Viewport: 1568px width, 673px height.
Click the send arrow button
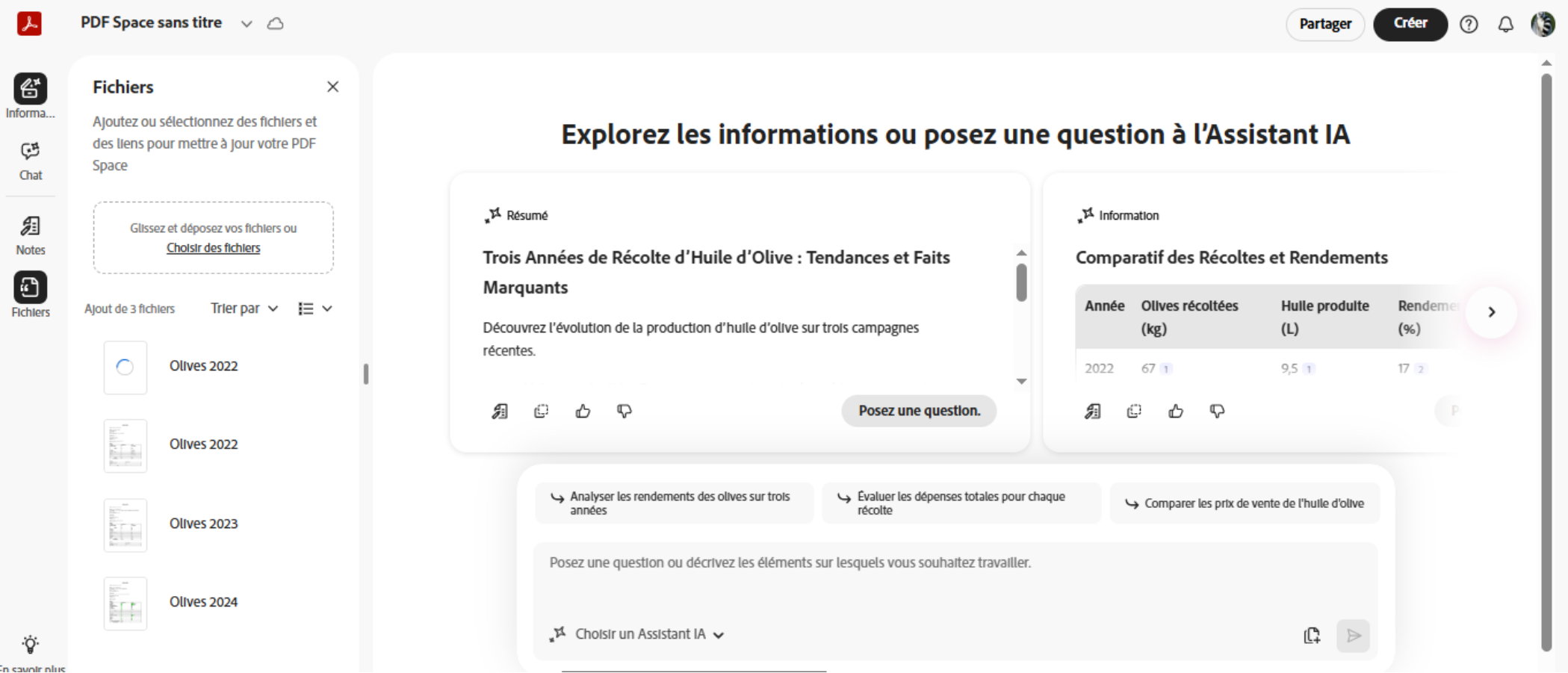(1354, 636)
